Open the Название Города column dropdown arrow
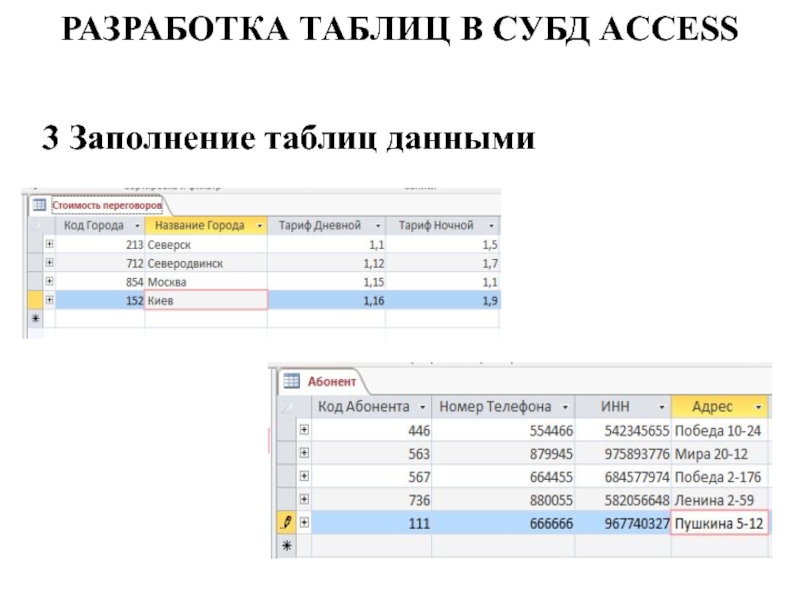 260,226
